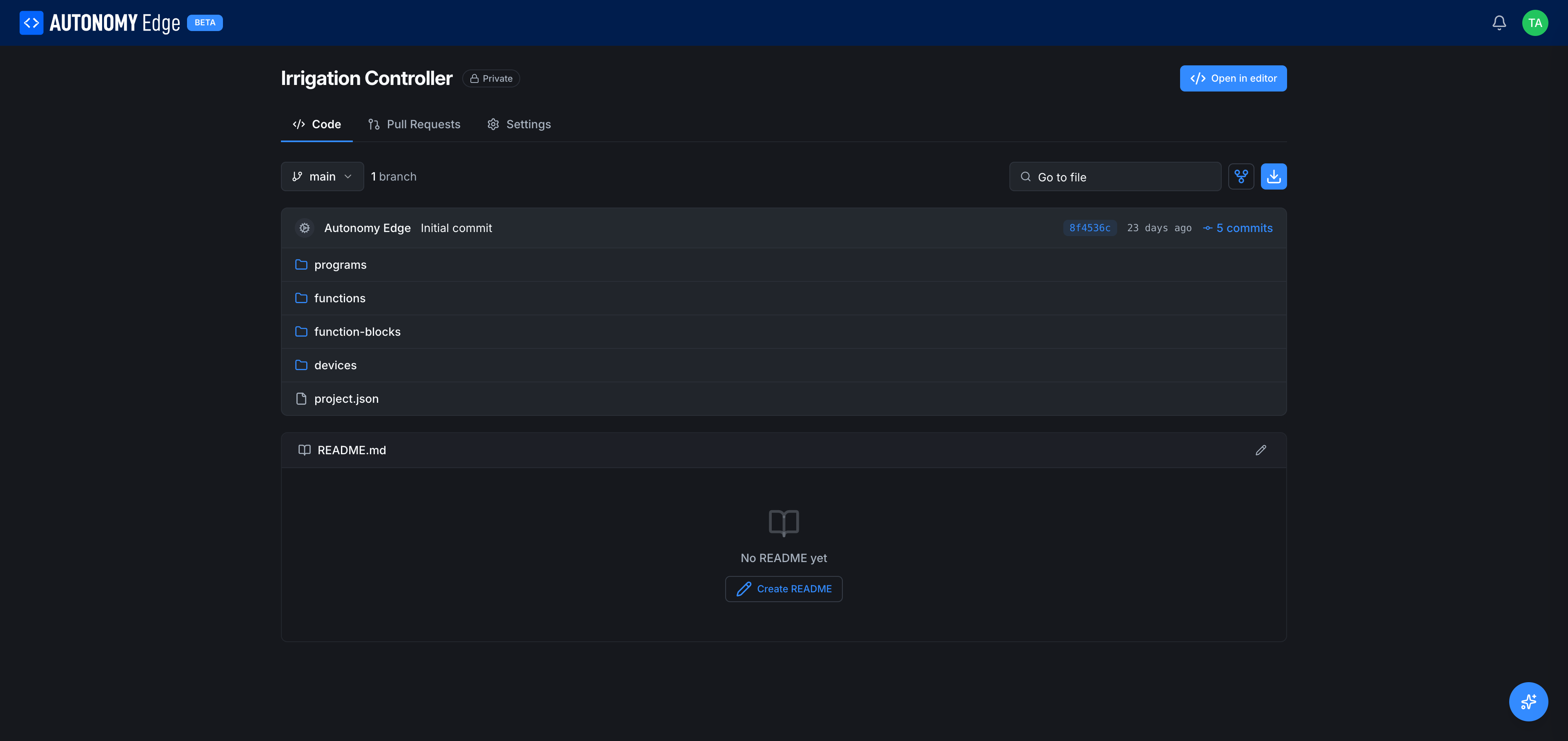The image size is (1568, 741).
Task: Click the README edit pencil icon
Action: 1261,450
